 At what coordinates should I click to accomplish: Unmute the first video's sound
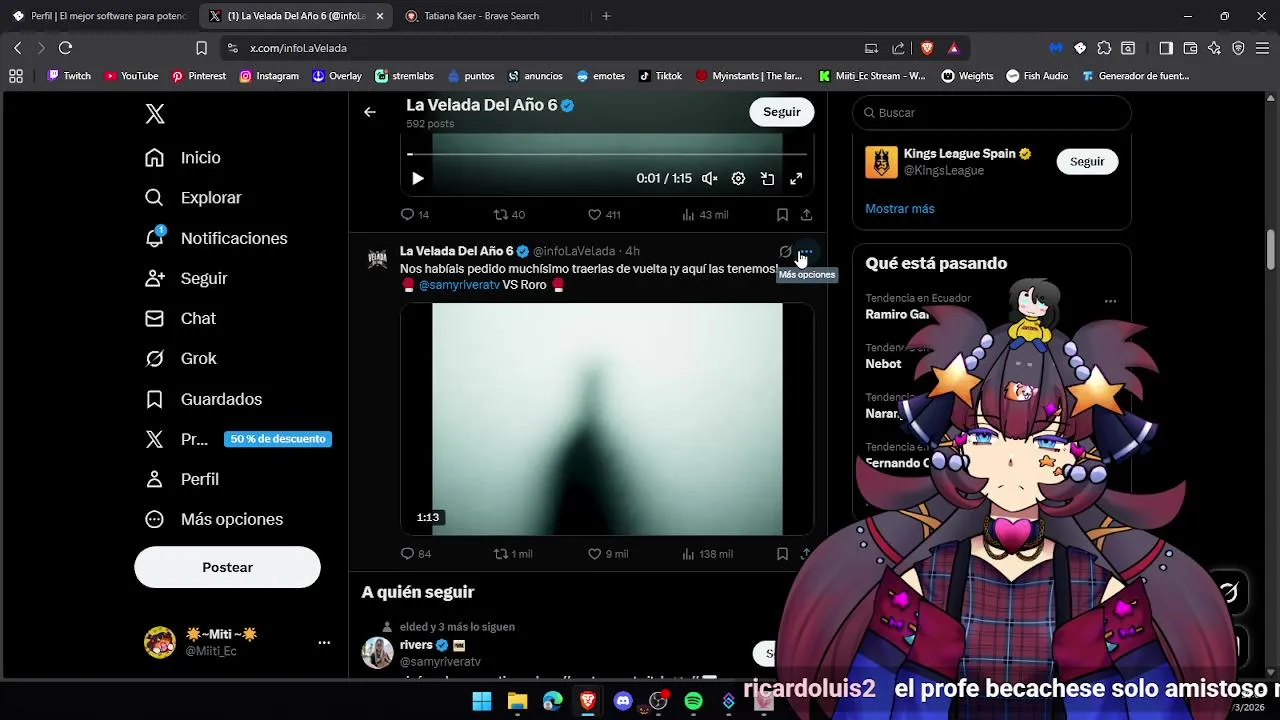[x=710, y=179]
